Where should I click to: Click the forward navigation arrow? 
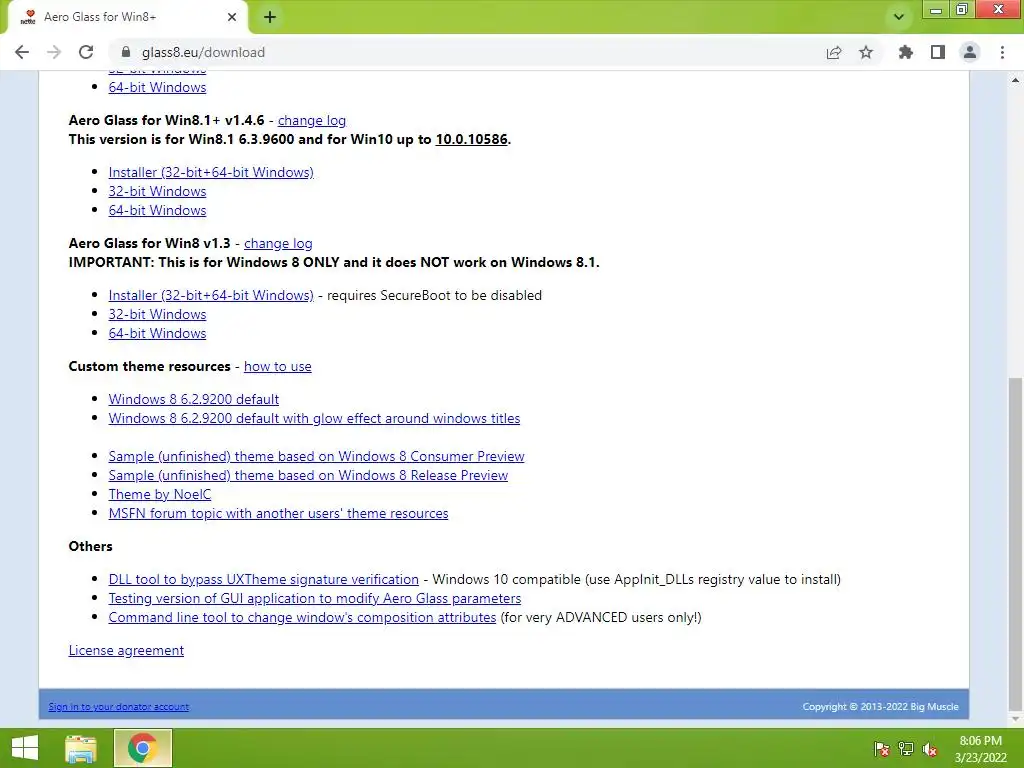coord(54,52)
